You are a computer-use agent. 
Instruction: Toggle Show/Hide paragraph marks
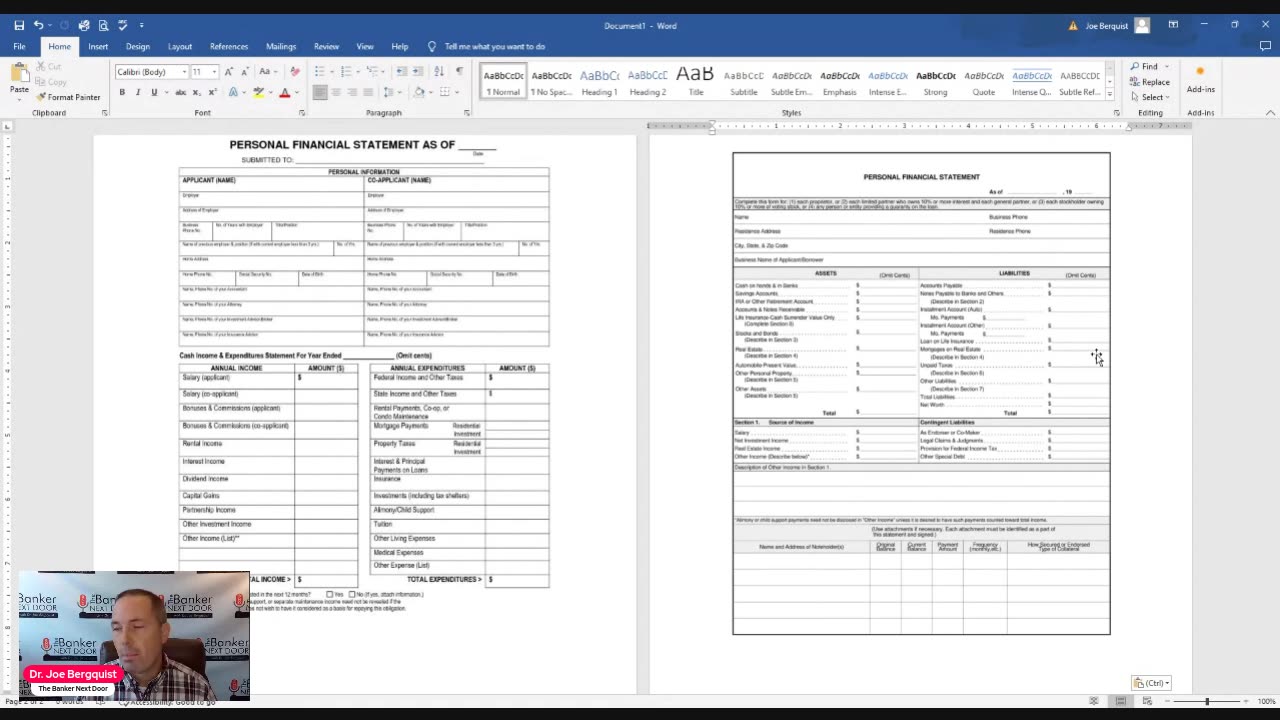pos(459,72)
